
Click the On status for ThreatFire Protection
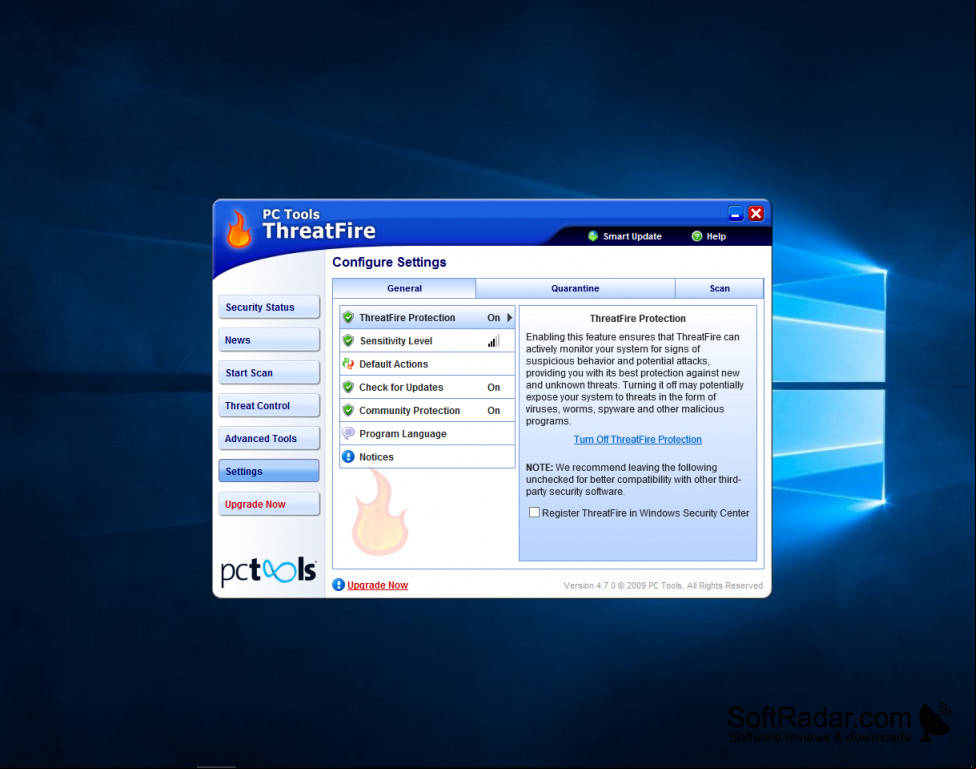coord(494,318)
